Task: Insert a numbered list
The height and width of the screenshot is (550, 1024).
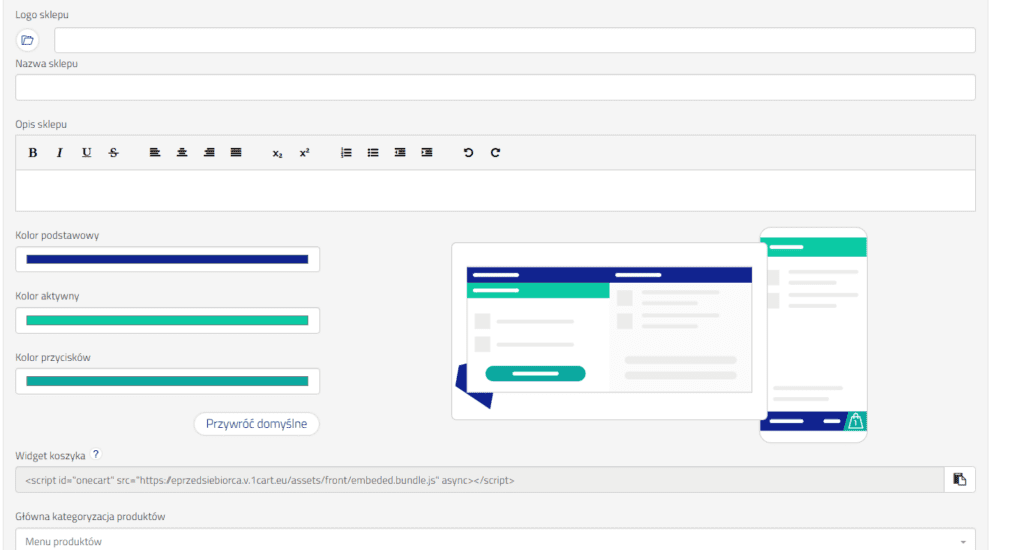Action: (346, 153)
